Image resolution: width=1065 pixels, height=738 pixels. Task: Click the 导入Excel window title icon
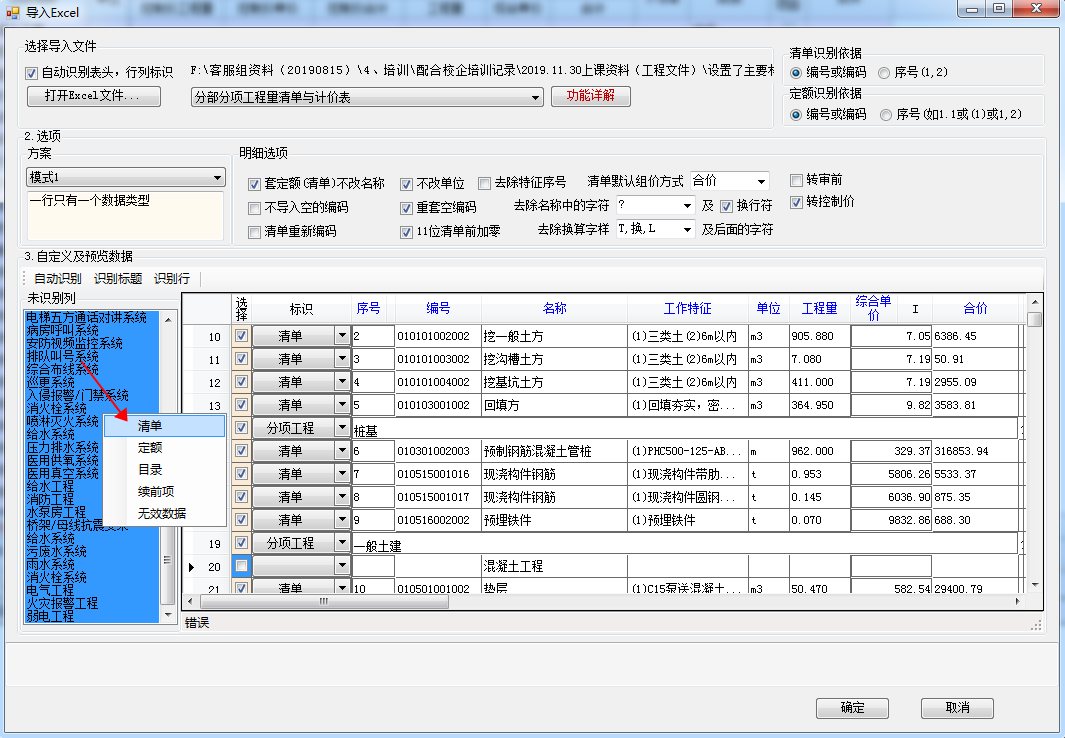click(x=12, y=12)
